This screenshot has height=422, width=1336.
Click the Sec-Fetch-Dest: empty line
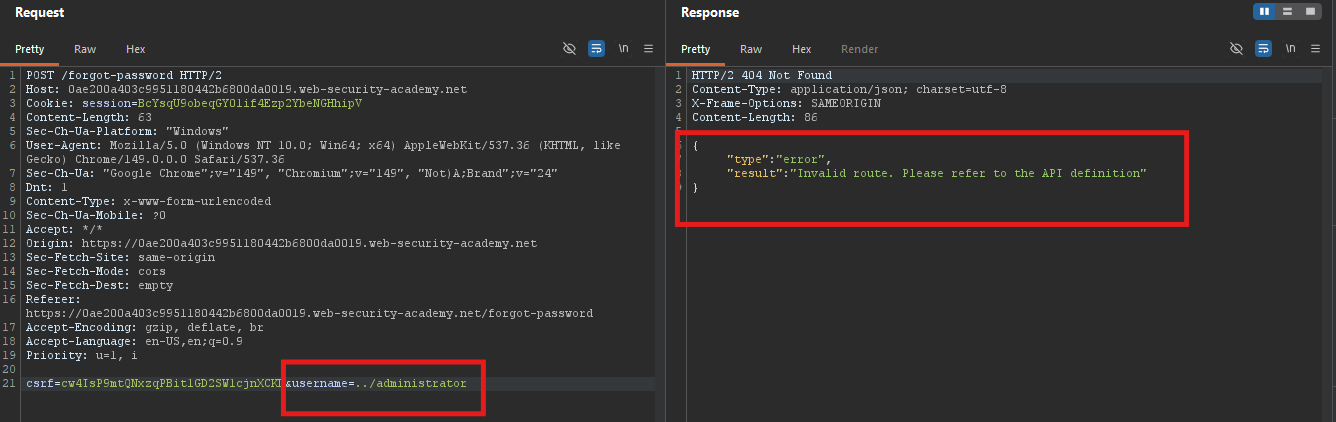(x=98, y=285)
